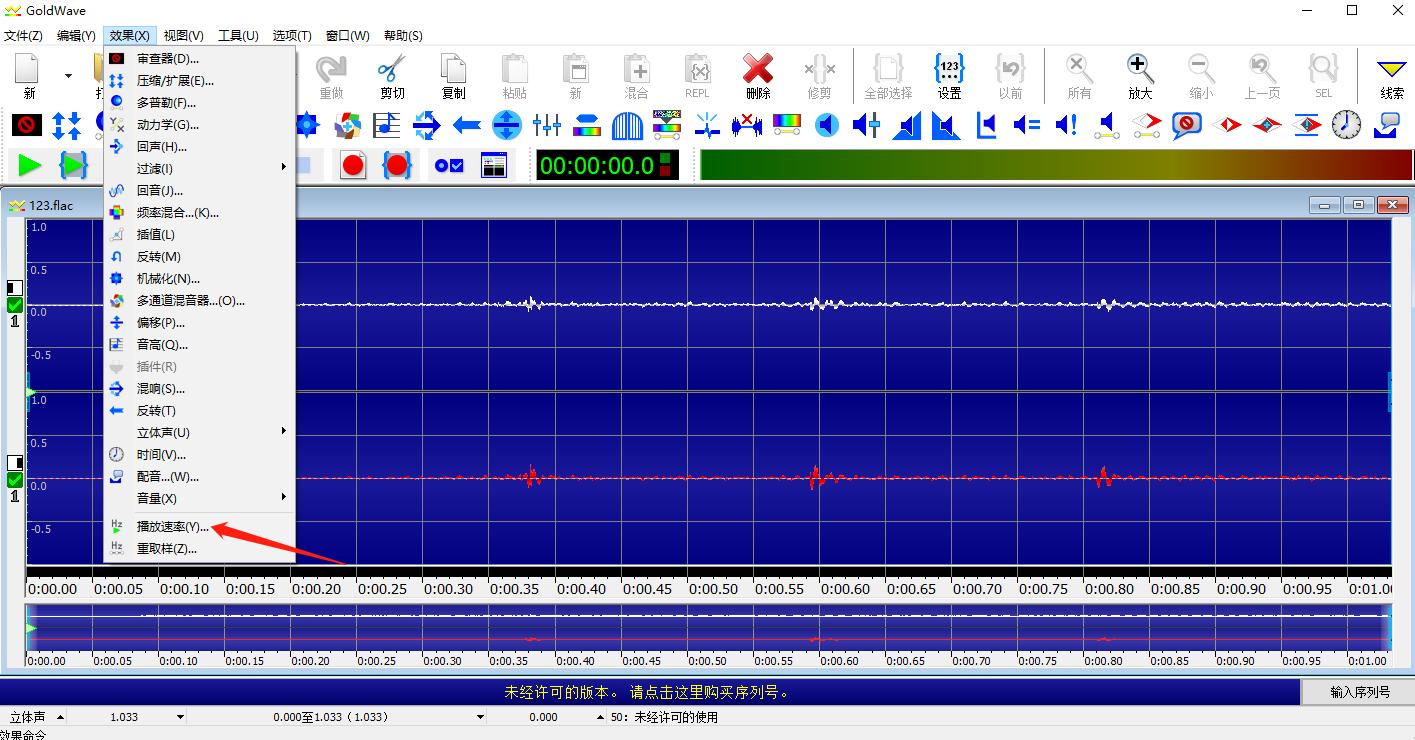1415x740 pixels.
Task: Open the equalizer sliders effect icon
Action: pos(547,125)
